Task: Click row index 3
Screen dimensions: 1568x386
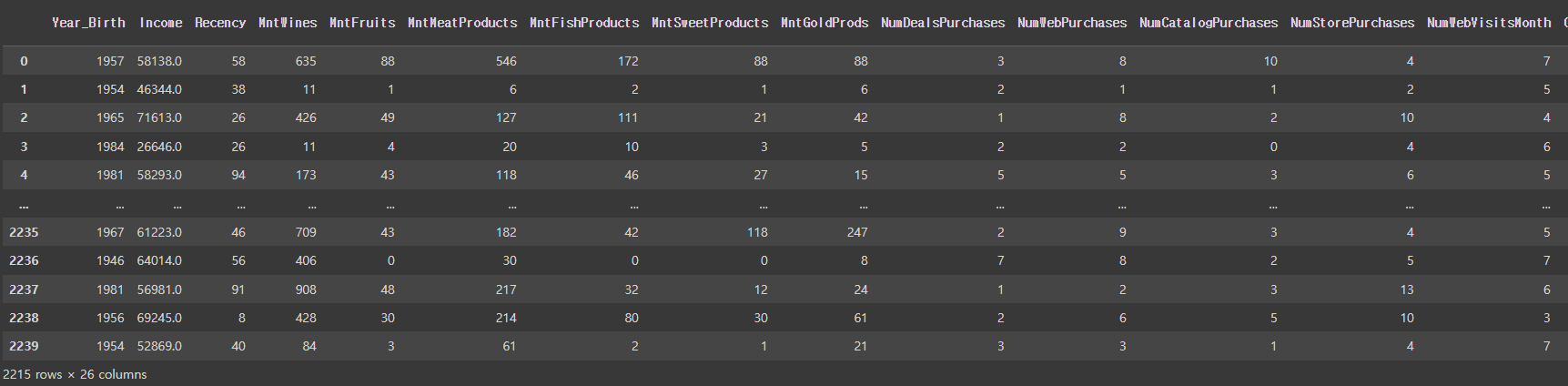Action: (x=24, y=147)
